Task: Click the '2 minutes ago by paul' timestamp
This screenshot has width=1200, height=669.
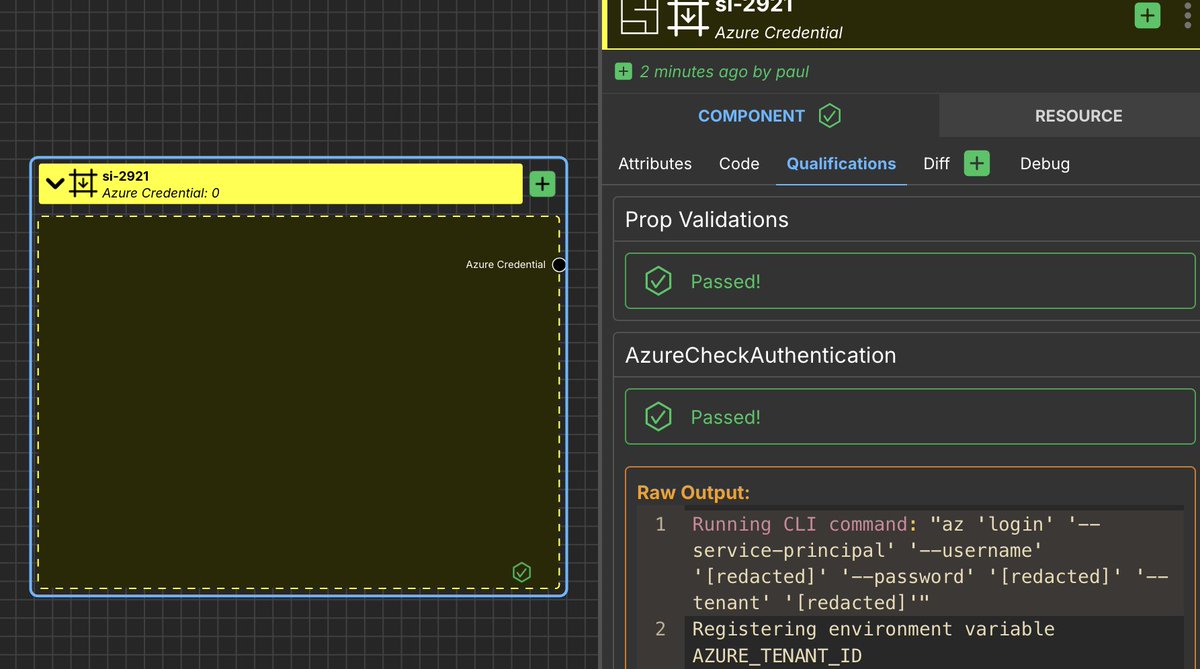Action: coord(724,72)
